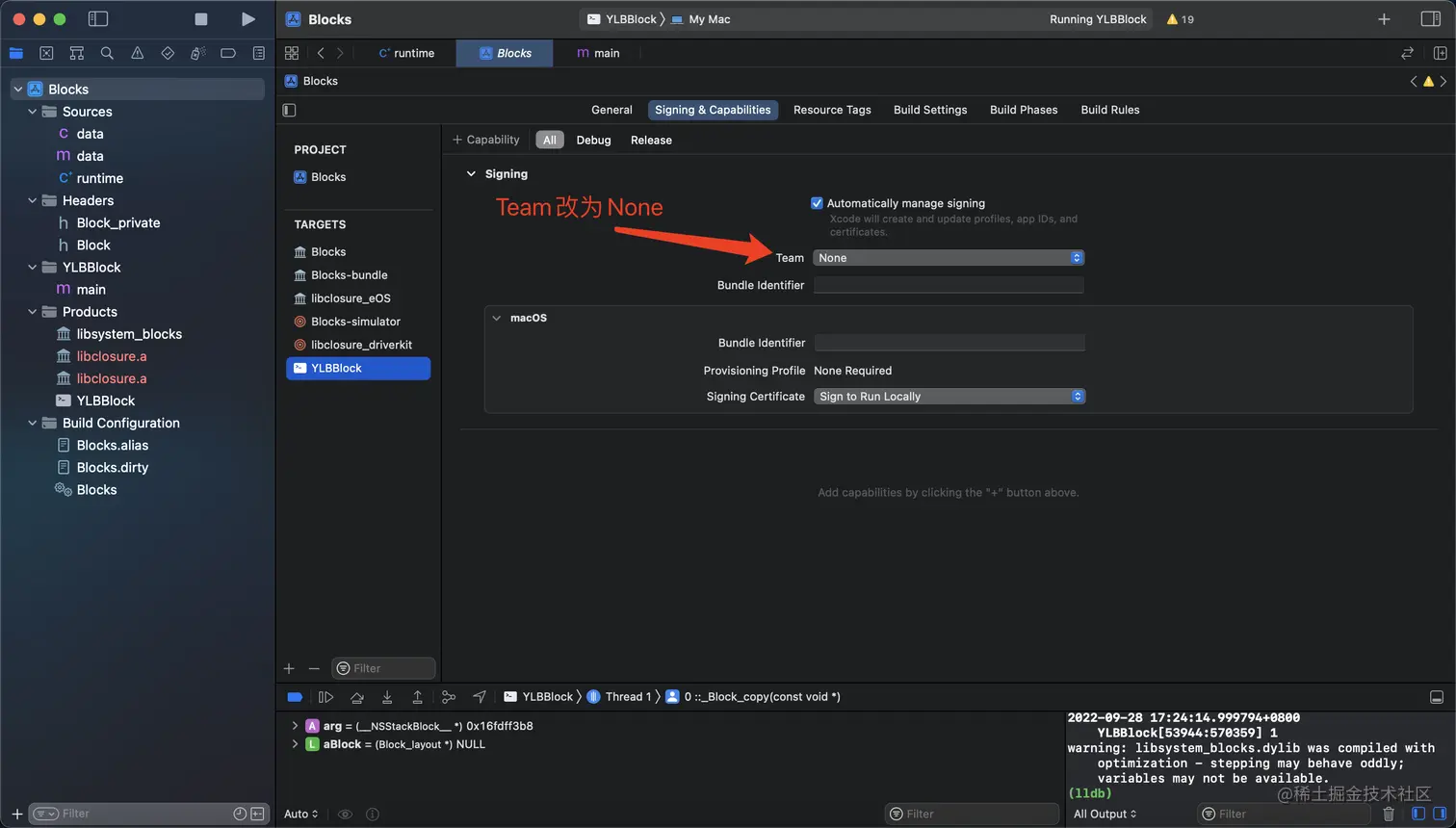Open the Signing Certificate dropdown
The image size is (1456, 828).
click(949, 397)
